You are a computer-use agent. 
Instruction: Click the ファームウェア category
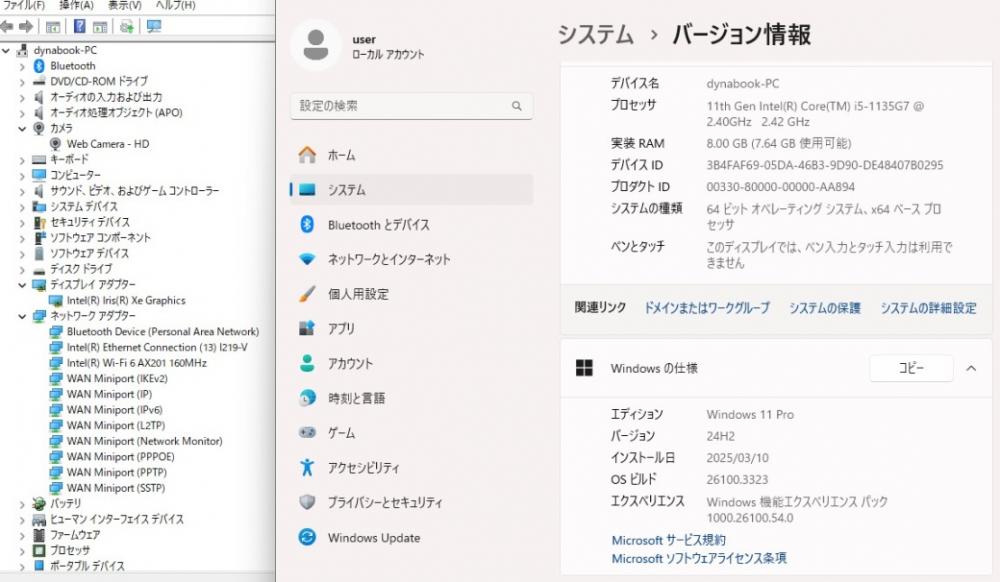point(75,535)
